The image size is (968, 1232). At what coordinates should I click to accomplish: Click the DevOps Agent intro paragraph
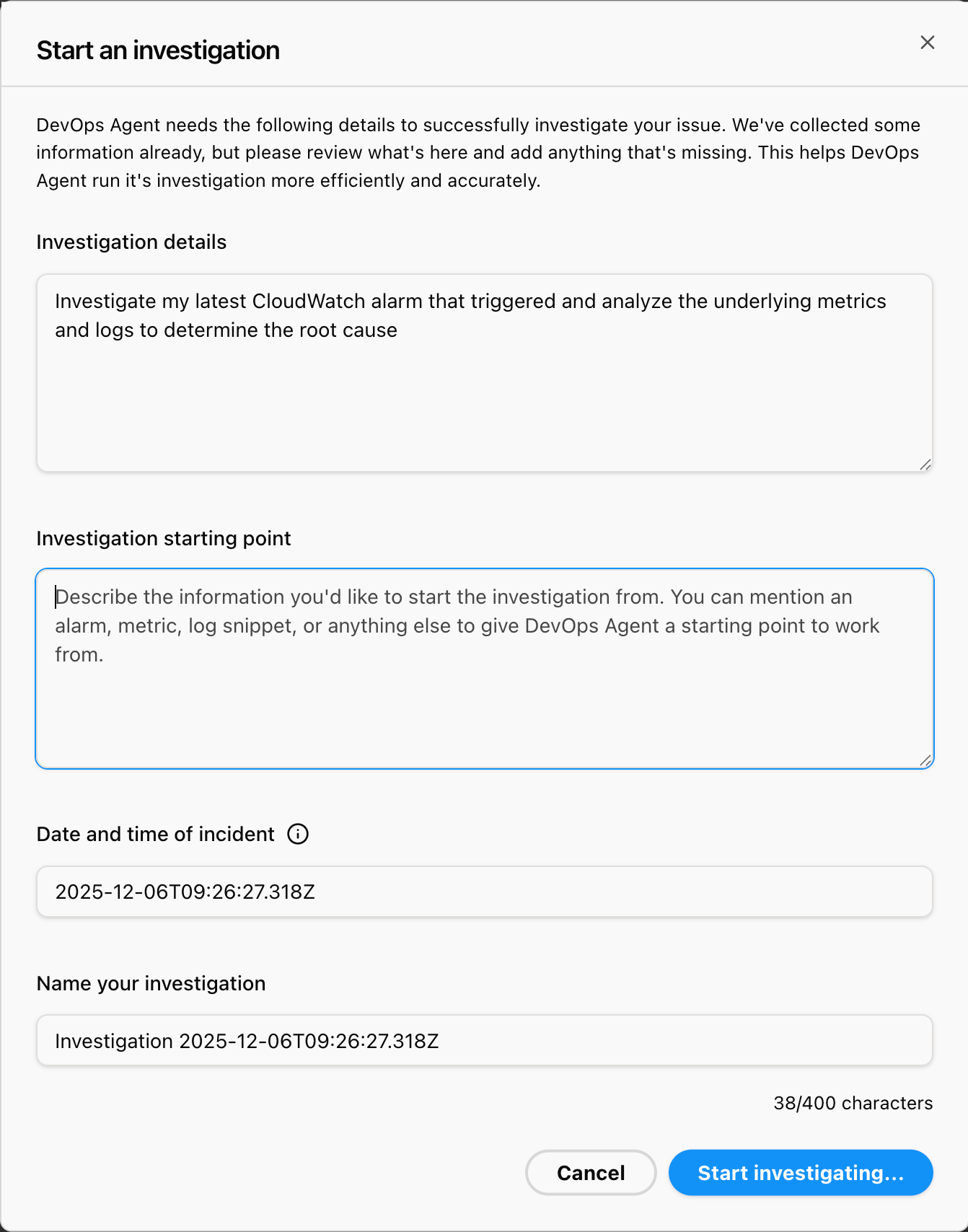pyautogui.click(x=478, y=152)
